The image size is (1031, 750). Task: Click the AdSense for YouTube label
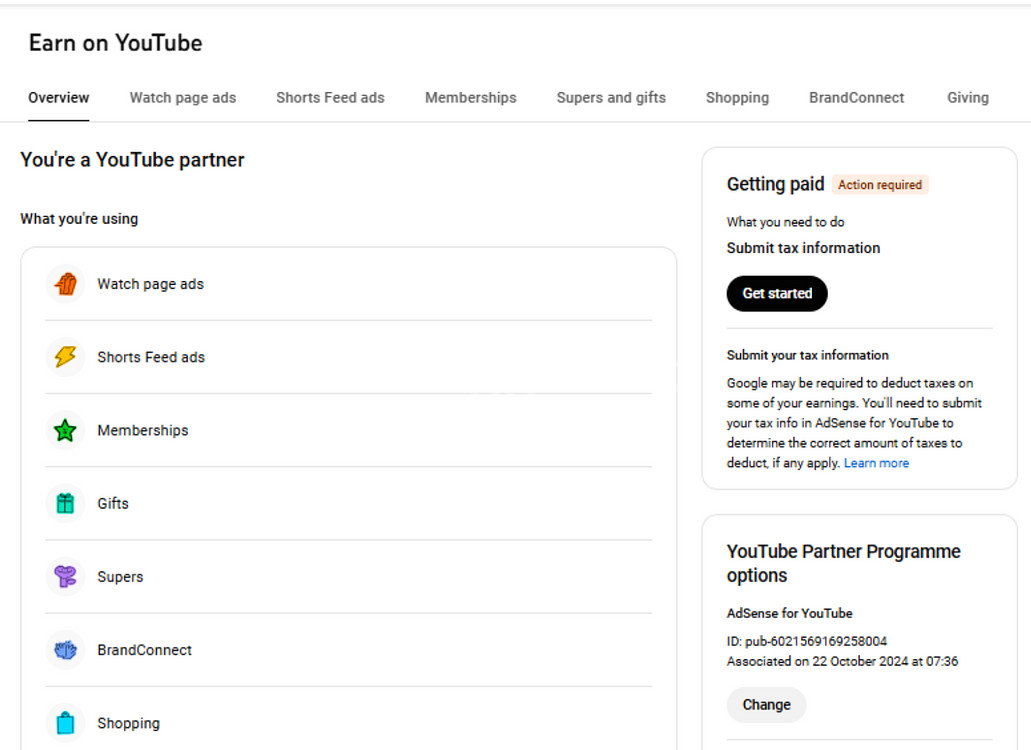(x=790, y=613)
